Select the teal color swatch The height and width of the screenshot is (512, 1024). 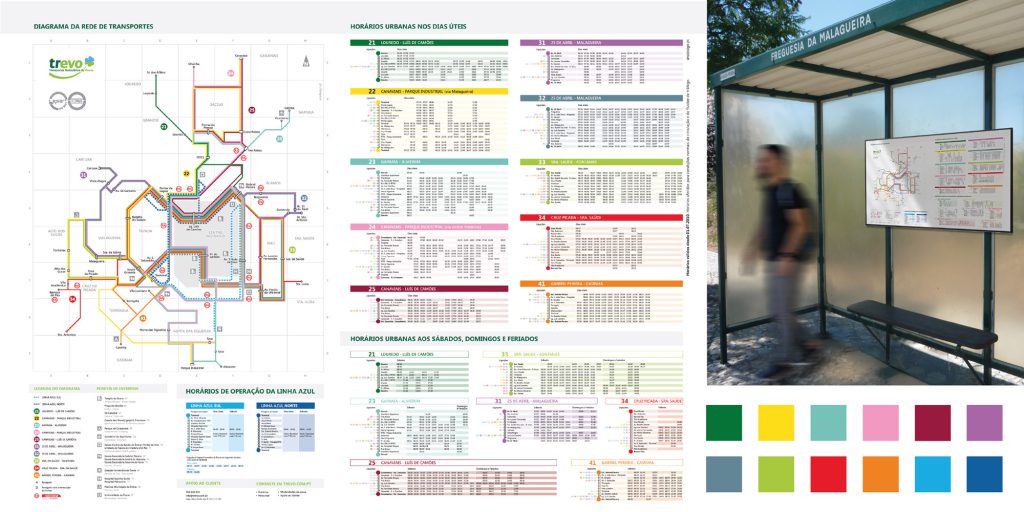tap(828, 423)
